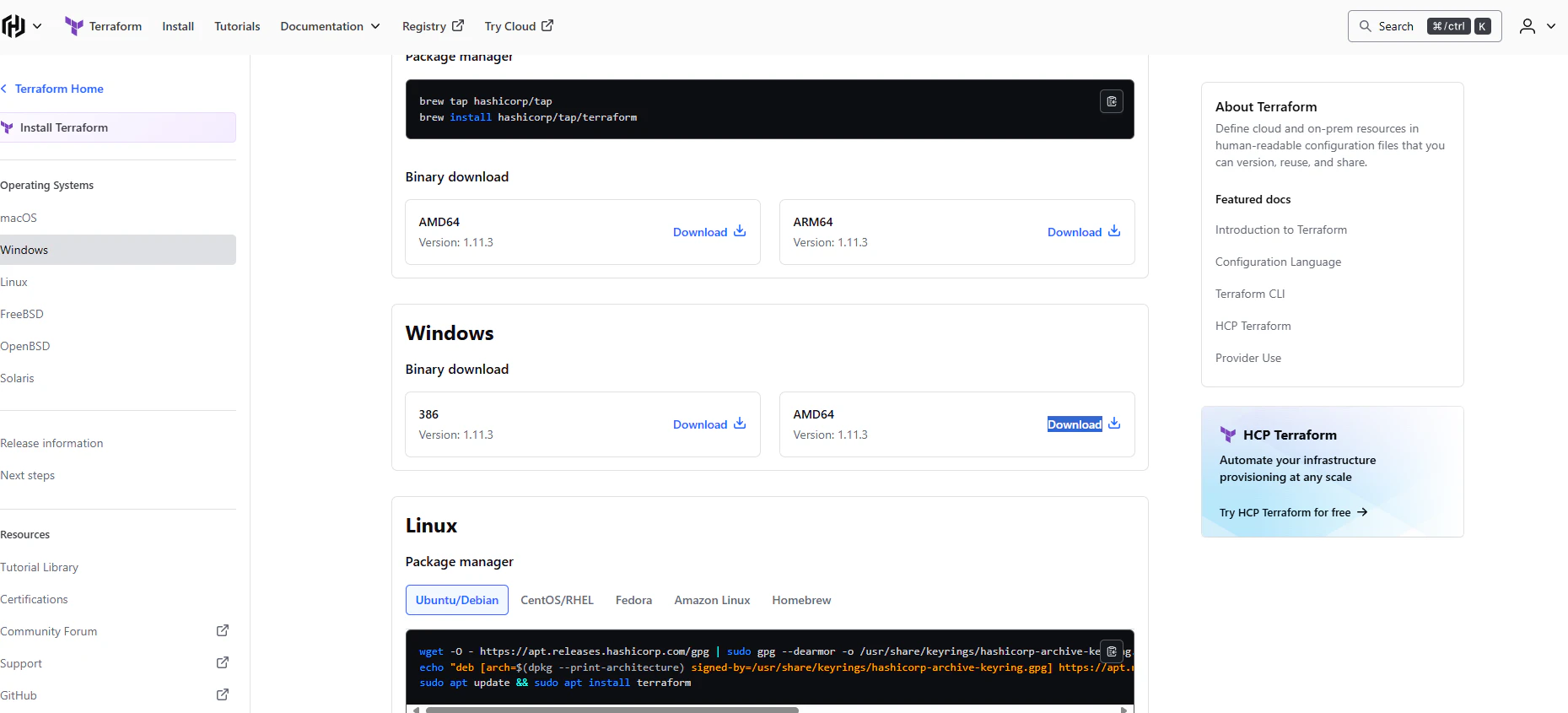
Task: Open Provider Use featured doc
Action: [1248, 358]
